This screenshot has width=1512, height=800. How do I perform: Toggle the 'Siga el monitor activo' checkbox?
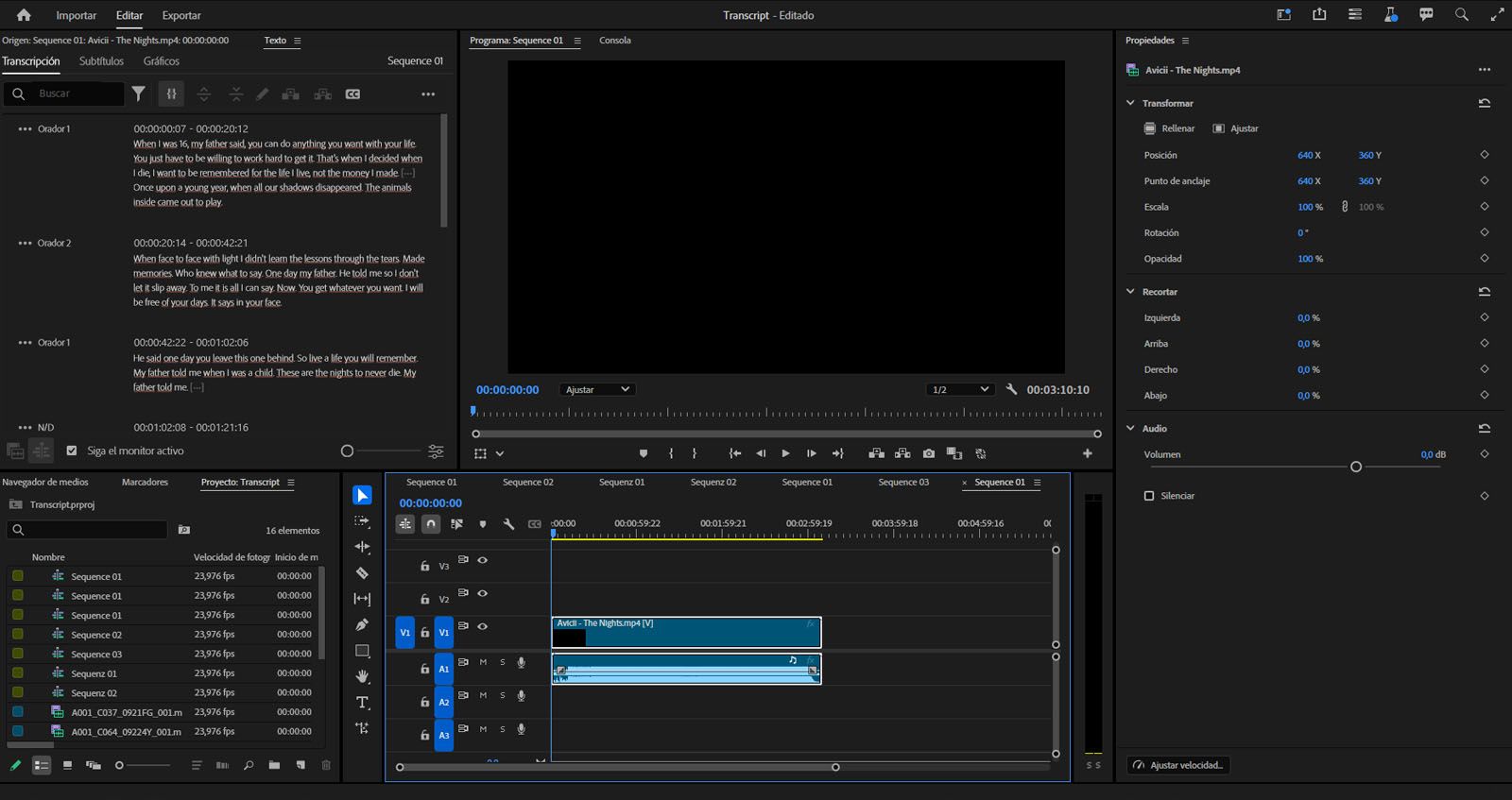[x=72, y=451]
